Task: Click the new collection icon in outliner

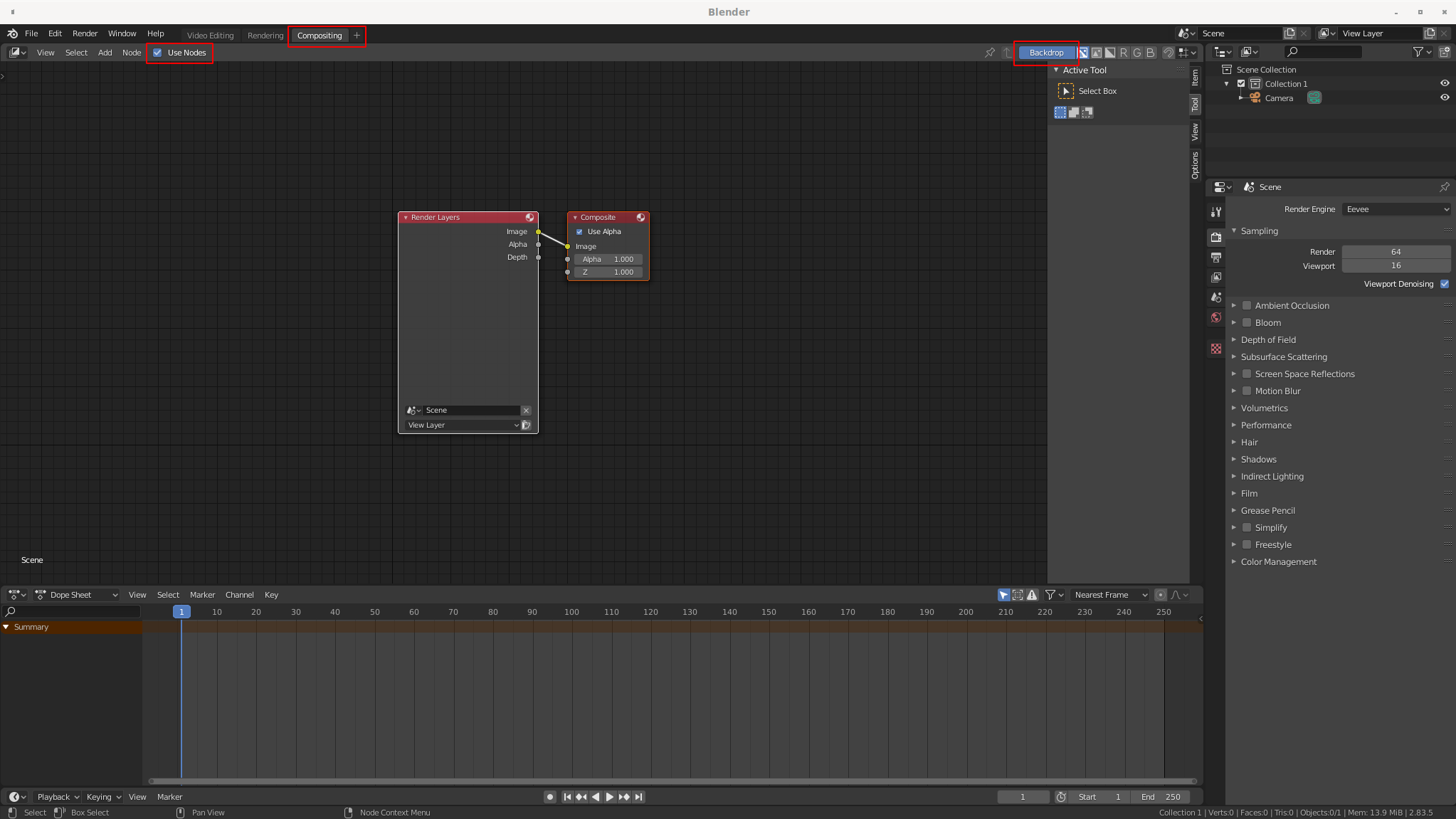Action: (1445, 52)
